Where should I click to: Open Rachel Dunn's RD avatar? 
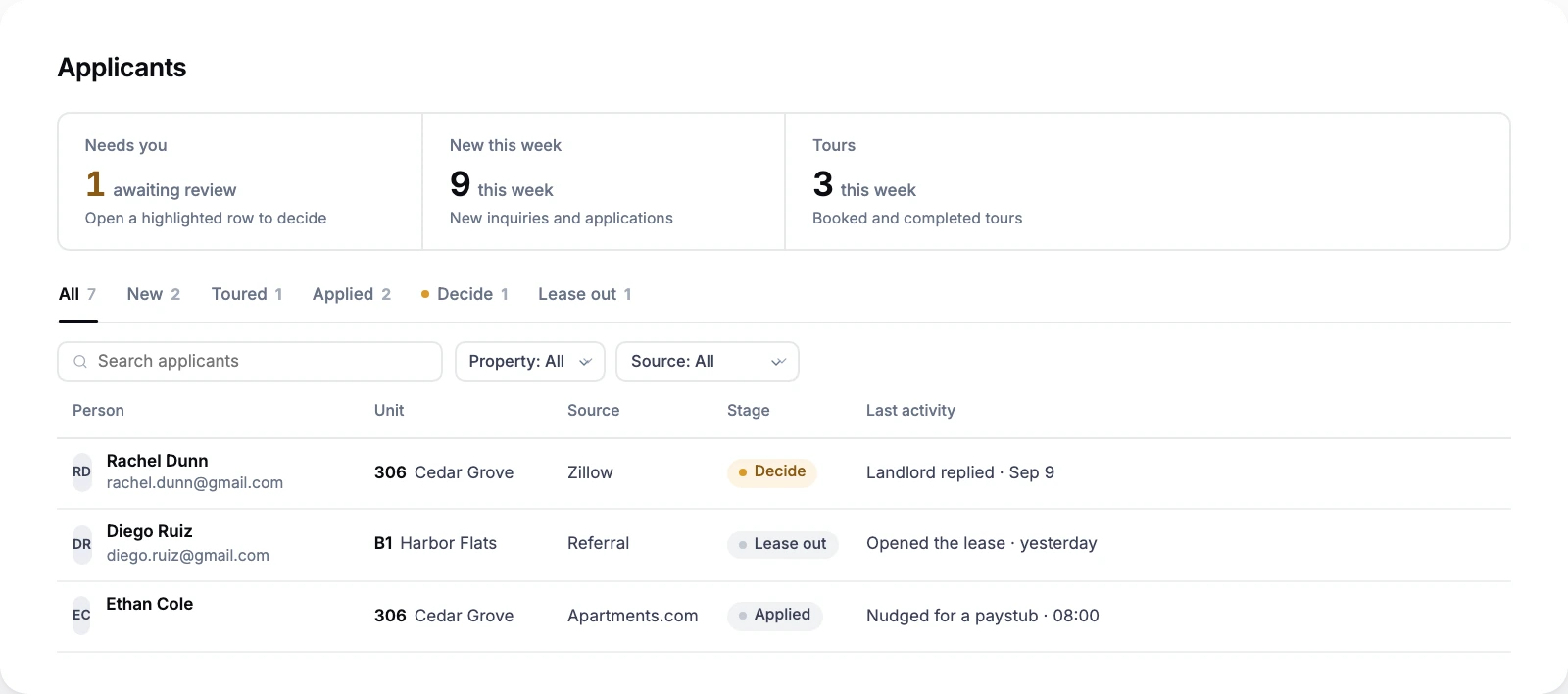pyautogui.click(x=81, y=471)
